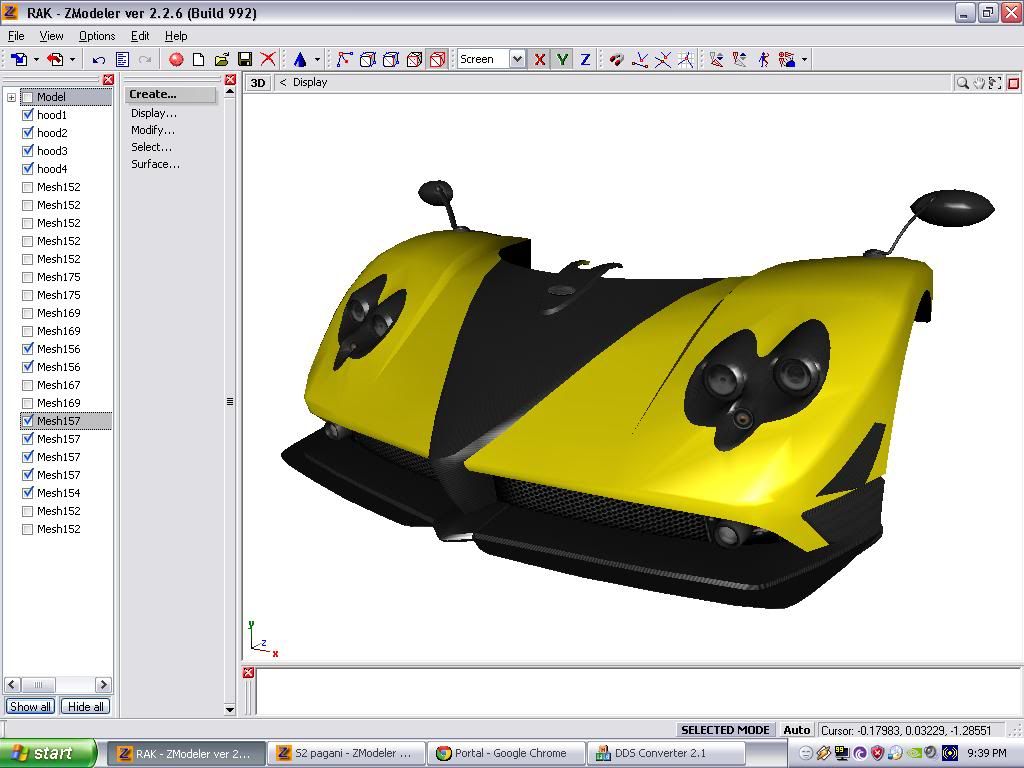Expand the Model tree node
1024x768 pixels.
11,97
